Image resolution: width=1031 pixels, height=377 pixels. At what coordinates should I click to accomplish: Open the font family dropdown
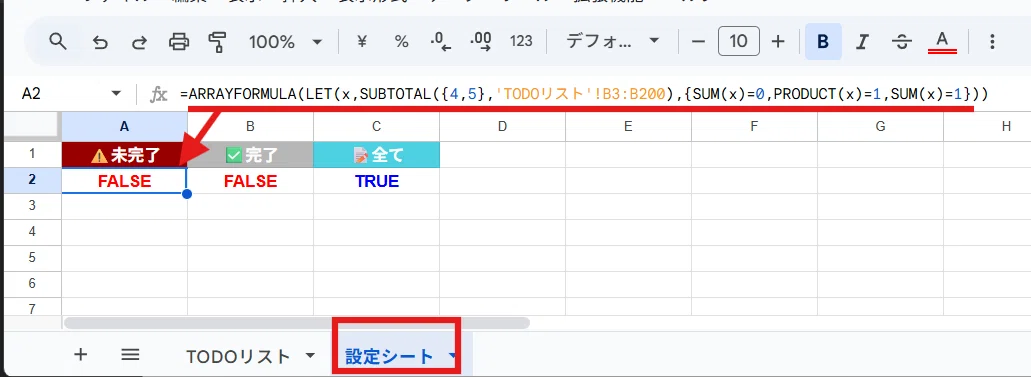coord(612,42)
